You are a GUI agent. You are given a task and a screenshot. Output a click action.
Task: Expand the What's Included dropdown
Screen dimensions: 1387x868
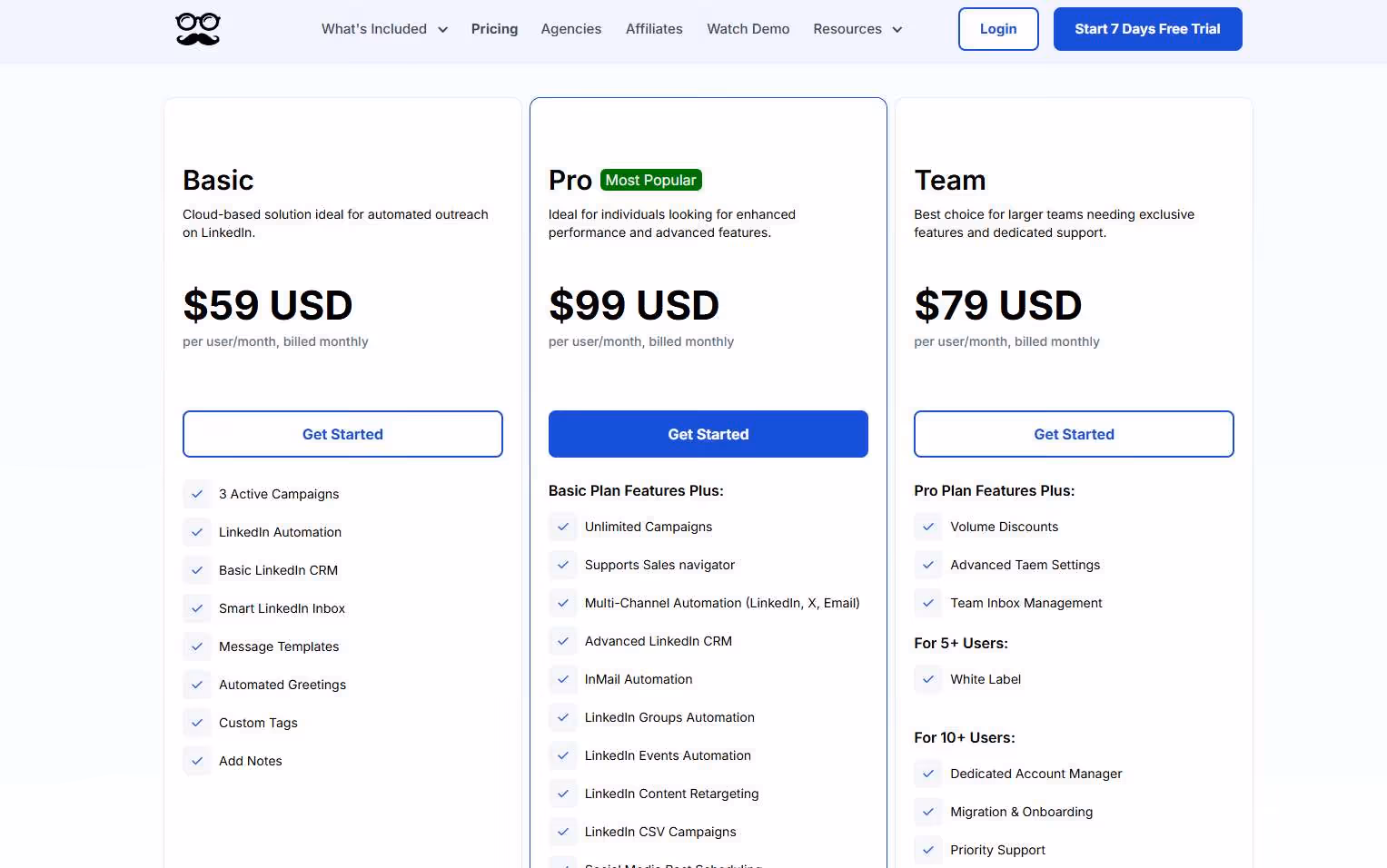coord(384,29)
